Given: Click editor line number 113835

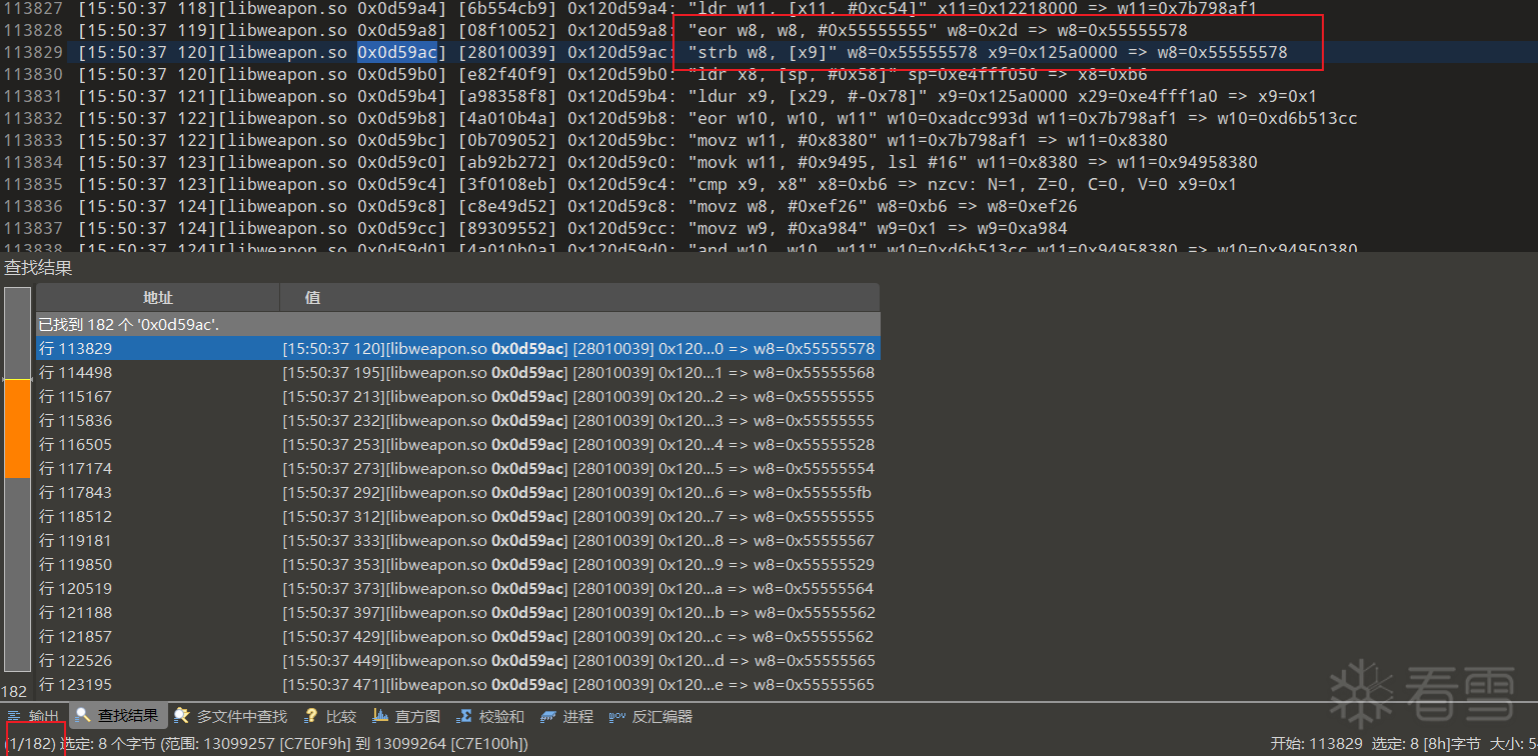Looking at the screenshot, I should 33,184.
